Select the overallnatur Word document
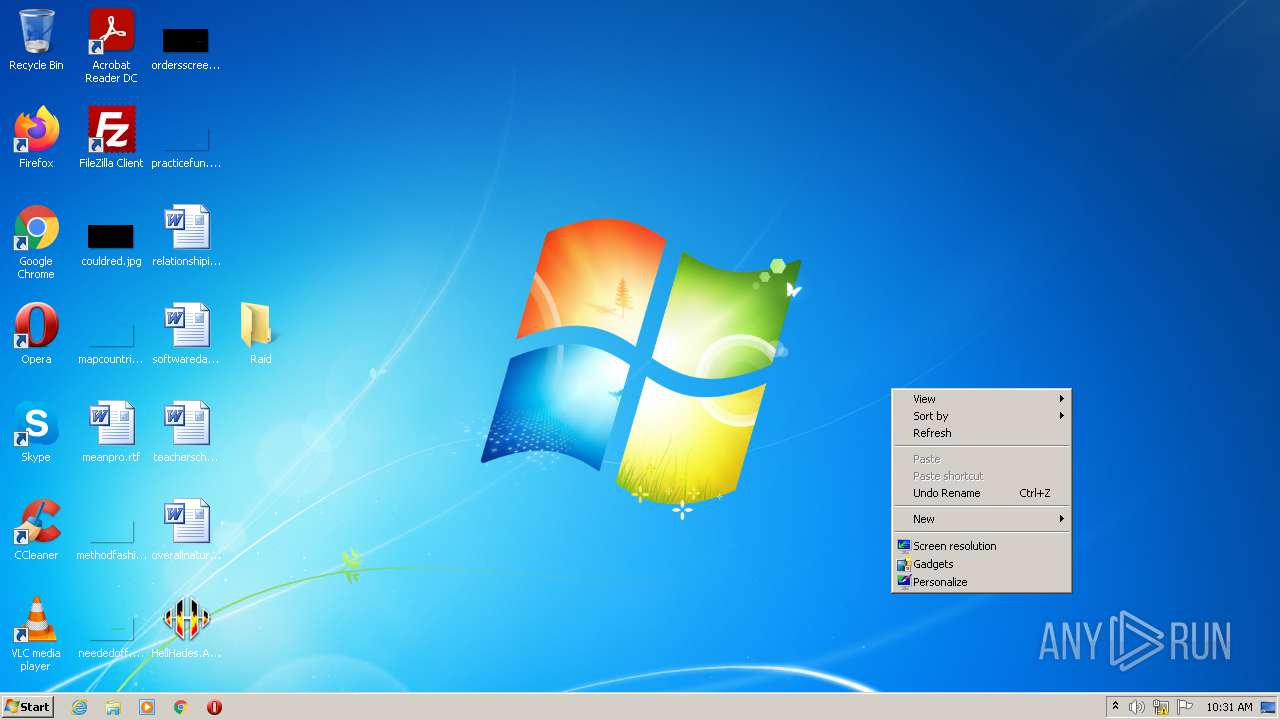Image resolution: width=1280 pixels, height=720 pixels. click(186, 530)
